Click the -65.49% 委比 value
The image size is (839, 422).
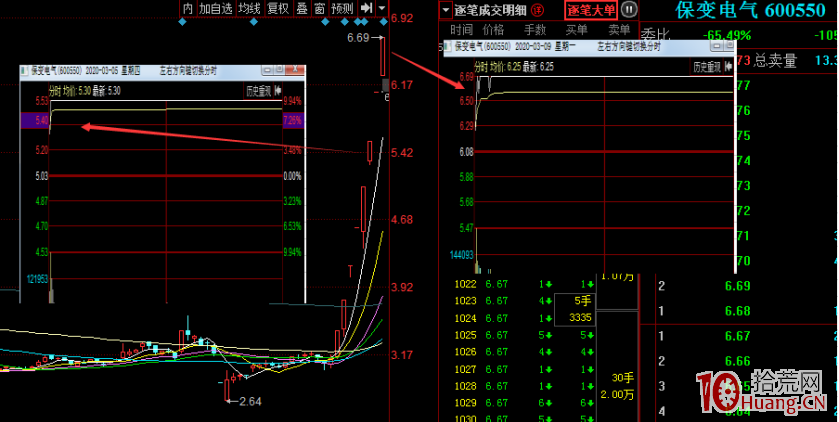tap(727, 36)
